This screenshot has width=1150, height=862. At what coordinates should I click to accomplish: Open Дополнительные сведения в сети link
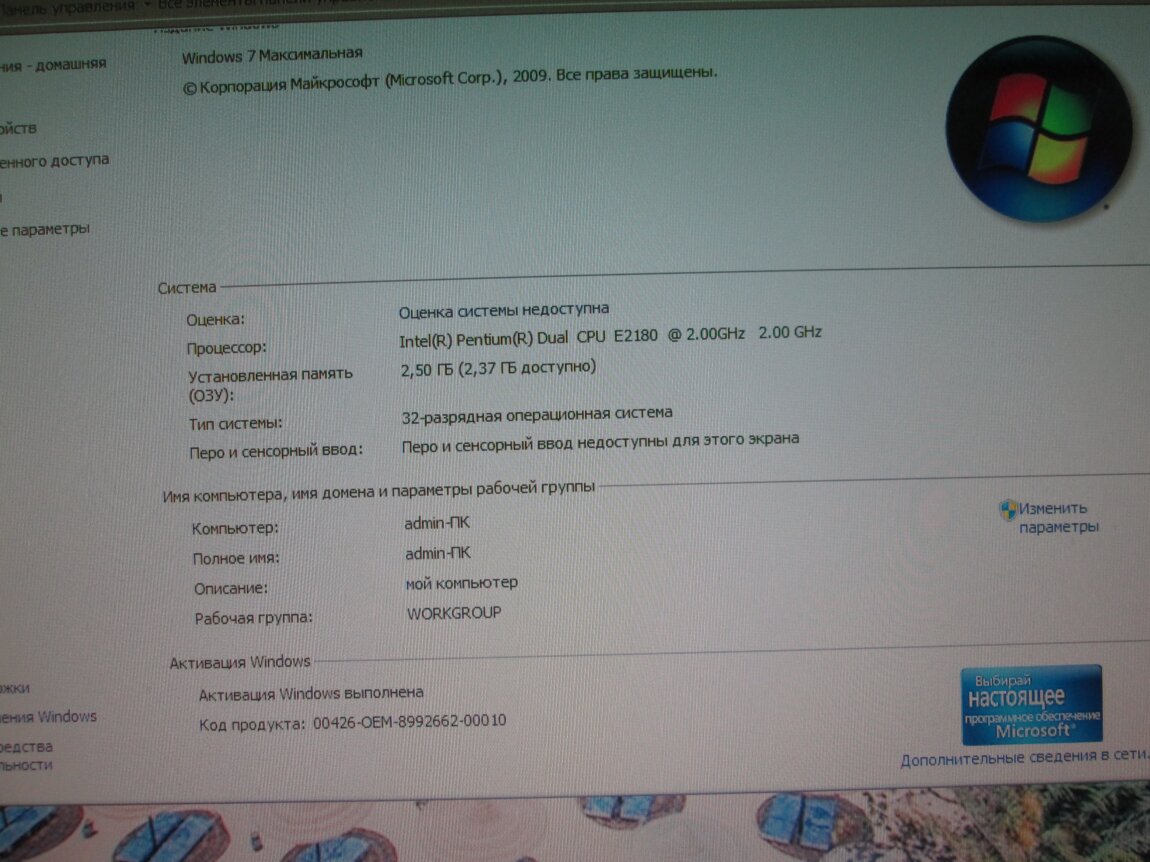tap(1019, 760)
